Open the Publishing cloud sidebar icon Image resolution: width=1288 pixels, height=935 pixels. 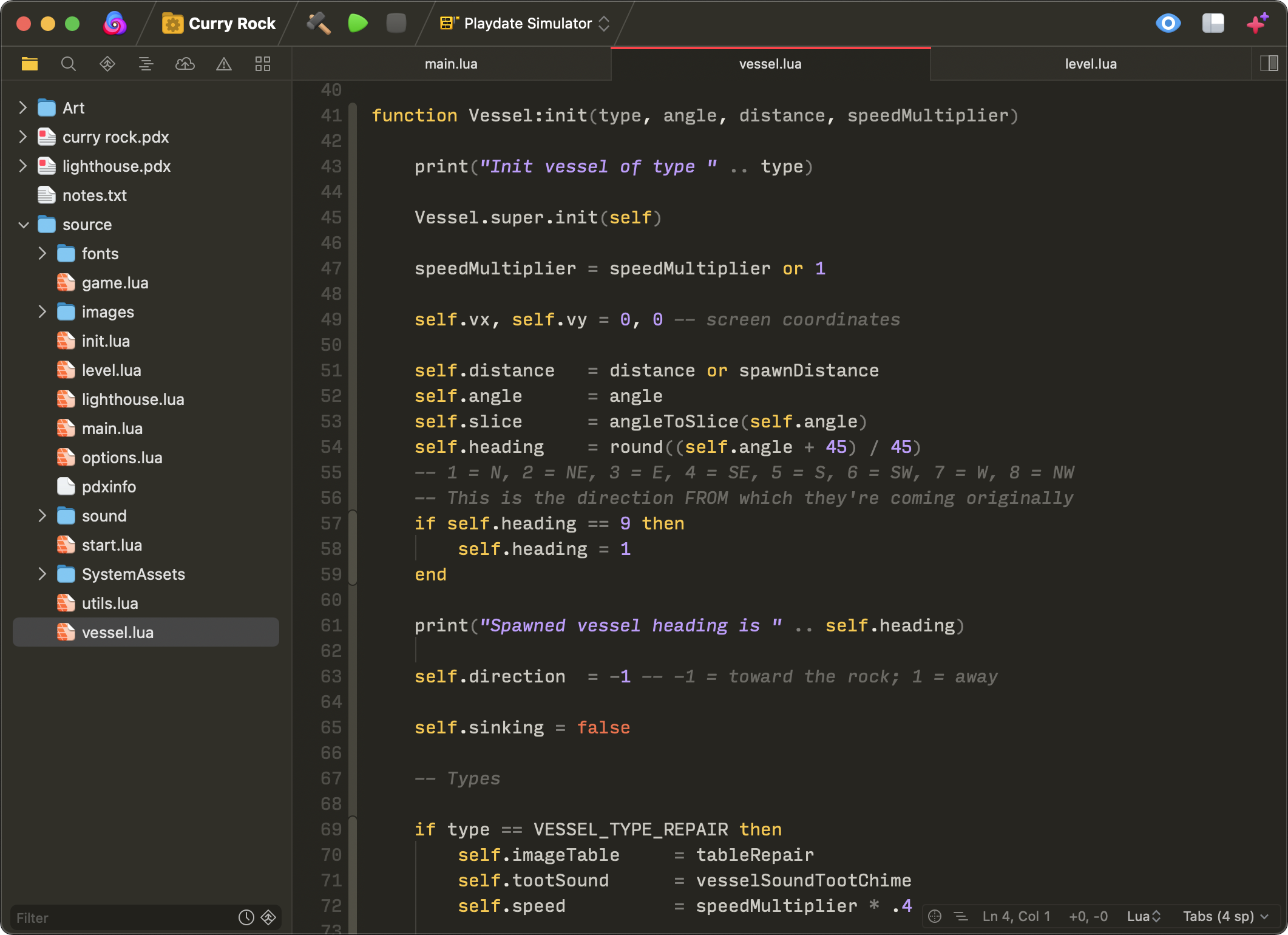(x=185, y=64)
